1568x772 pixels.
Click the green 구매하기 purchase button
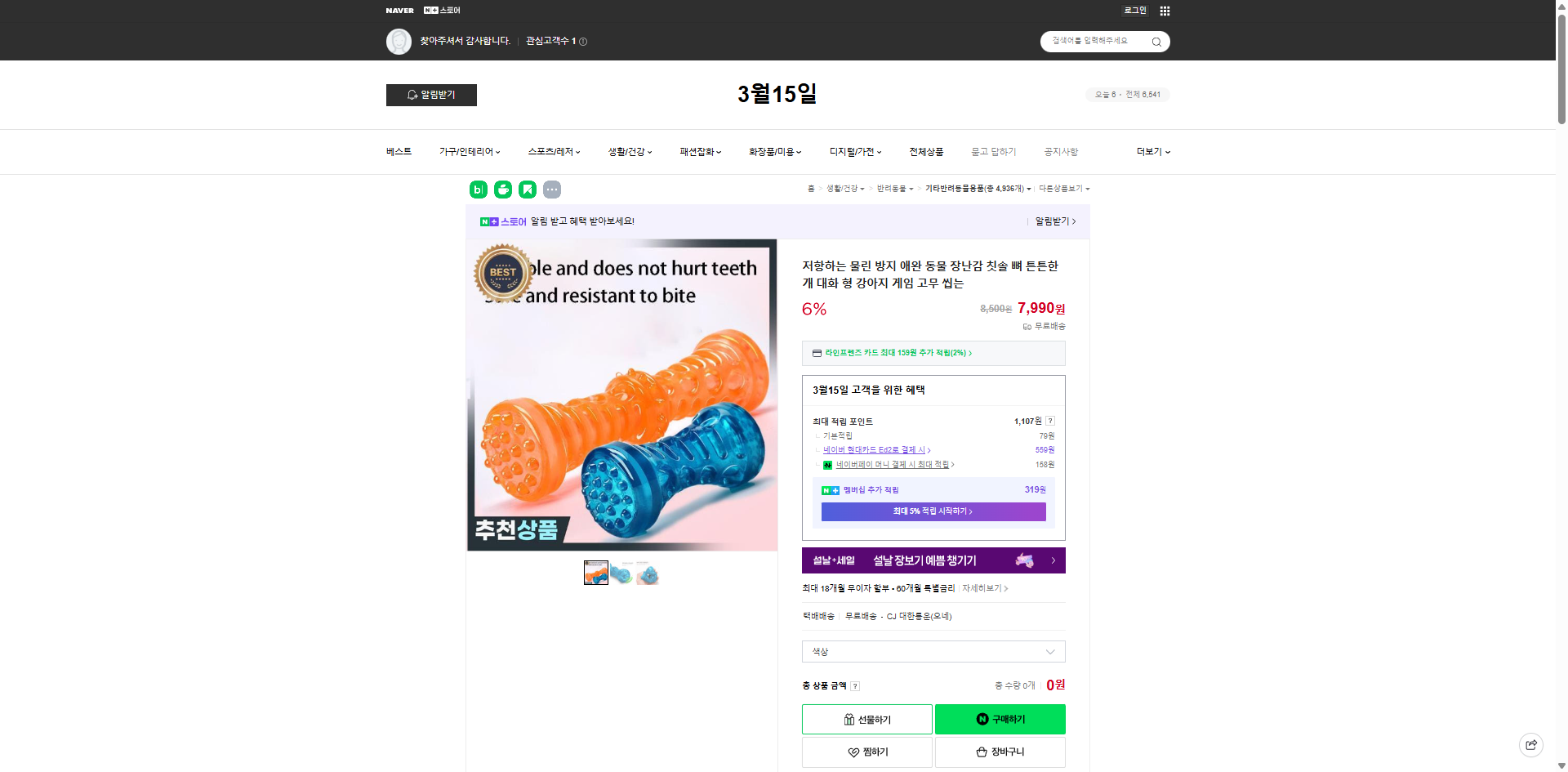click(x=1000, y=719)
